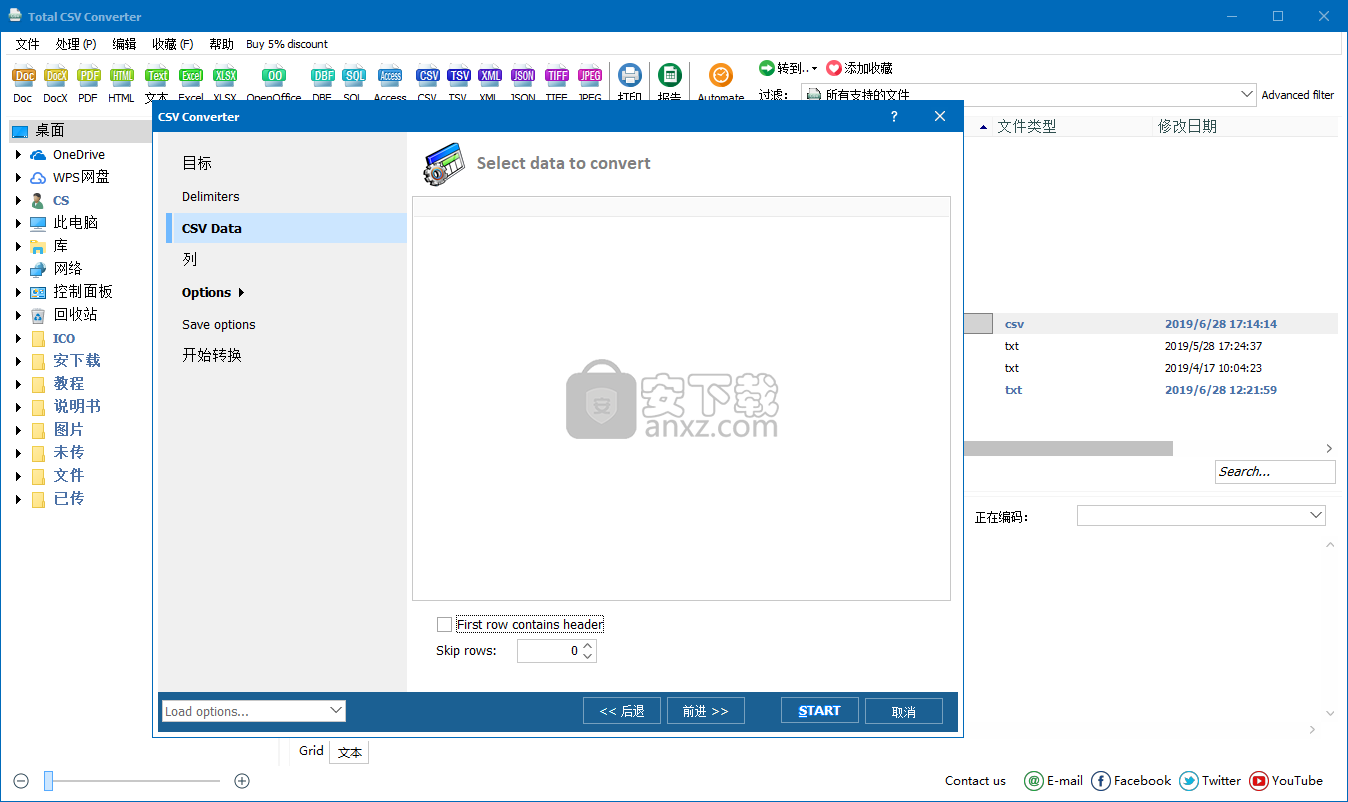Select the Excel conversion icon
The height and width of the screenshot is (802, 1348).
tap(191, 76)
